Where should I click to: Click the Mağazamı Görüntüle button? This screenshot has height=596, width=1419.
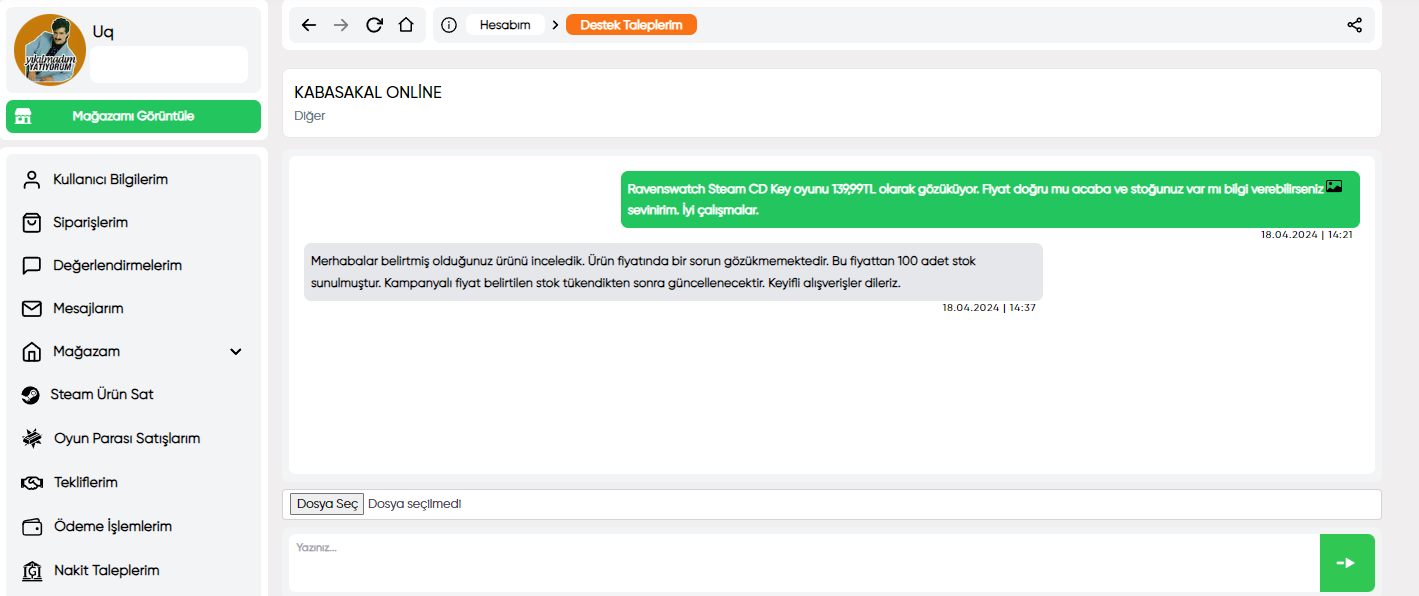(x=133, y=116)
